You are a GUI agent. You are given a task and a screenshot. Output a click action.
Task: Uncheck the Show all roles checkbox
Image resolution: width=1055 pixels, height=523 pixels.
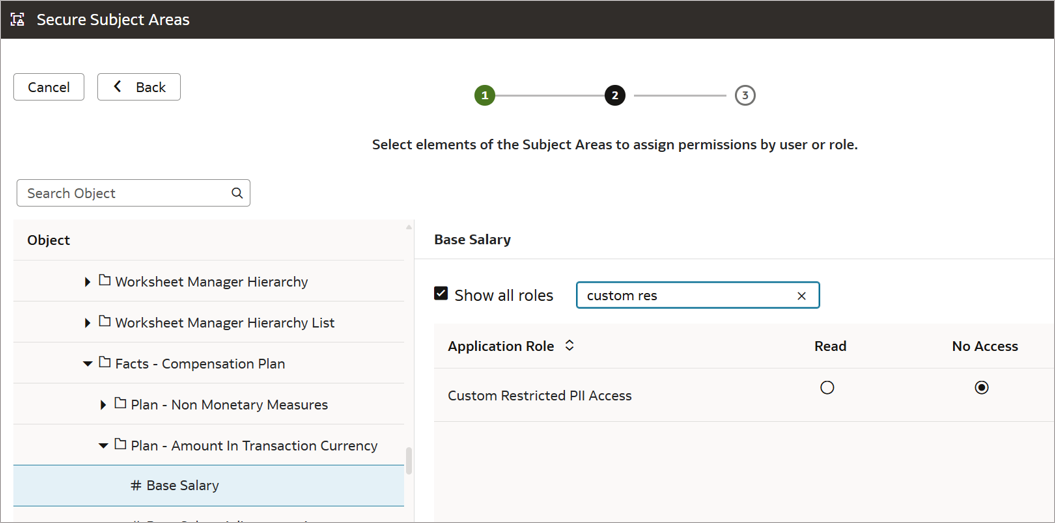441,294
